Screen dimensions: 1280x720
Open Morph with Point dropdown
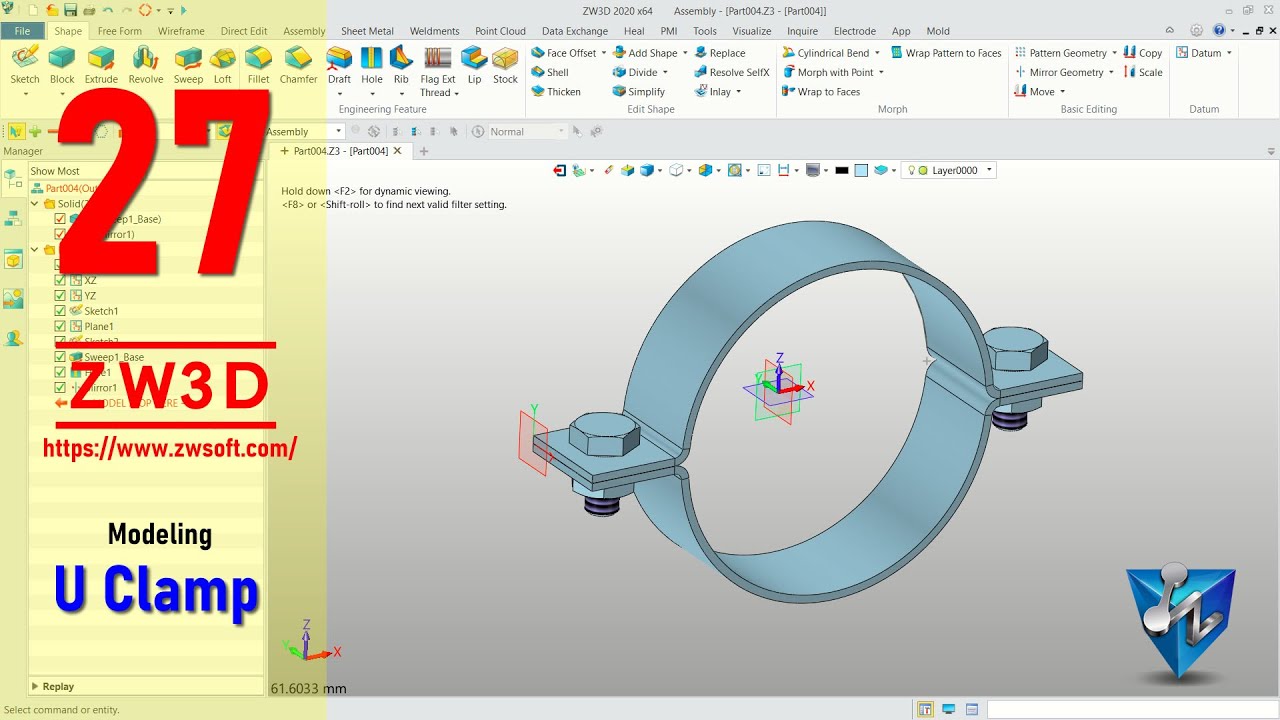881,72
